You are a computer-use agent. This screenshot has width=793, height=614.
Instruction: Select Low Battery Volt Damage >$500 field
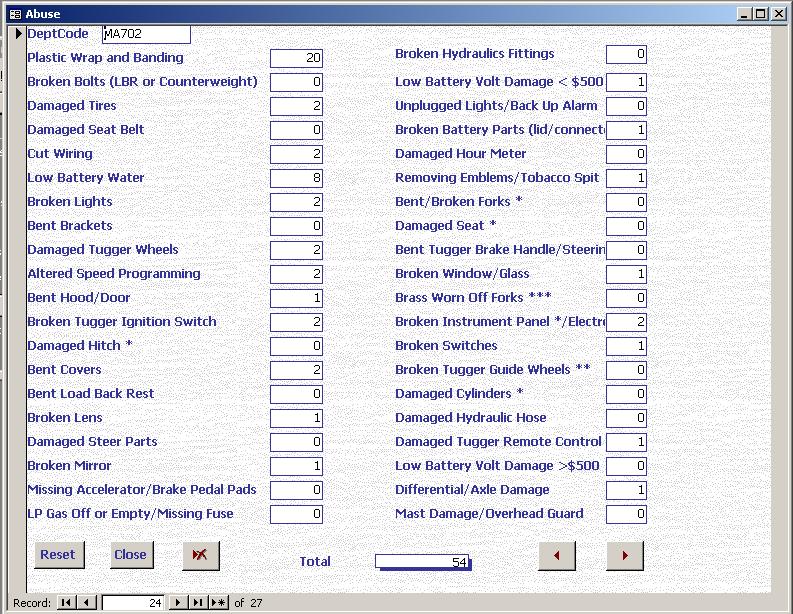click(626, 466)
